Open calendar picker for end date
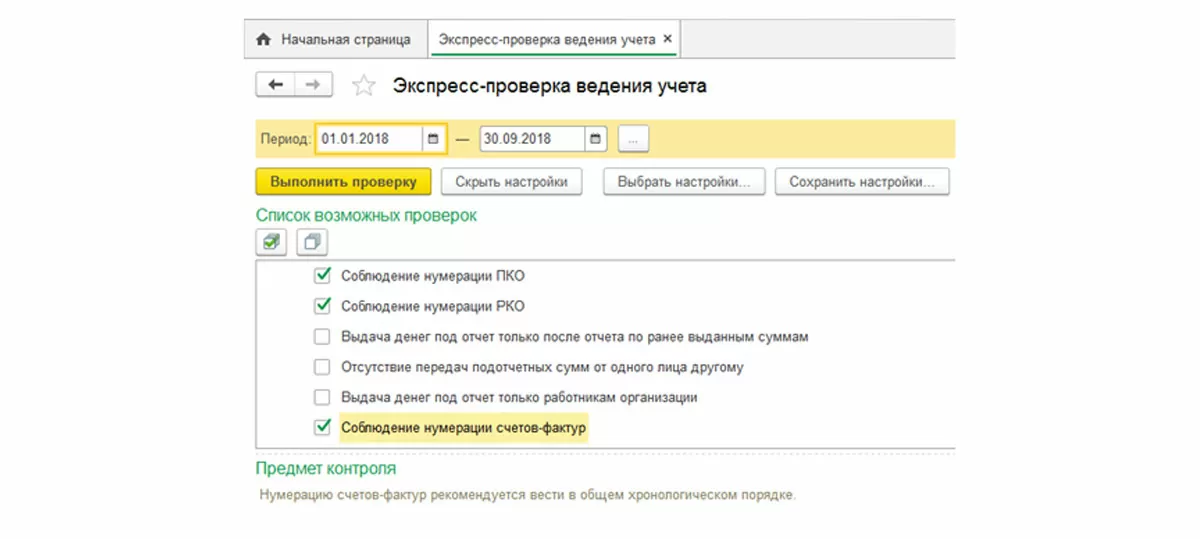 pyautogui.click(x=596, y=139)
